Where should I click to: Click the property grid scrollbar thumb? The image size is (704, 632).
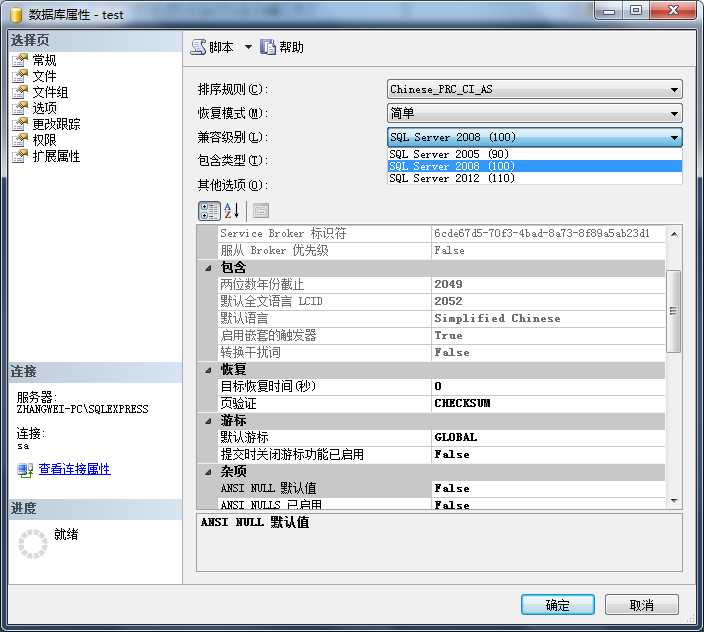(x=673, y=311)
